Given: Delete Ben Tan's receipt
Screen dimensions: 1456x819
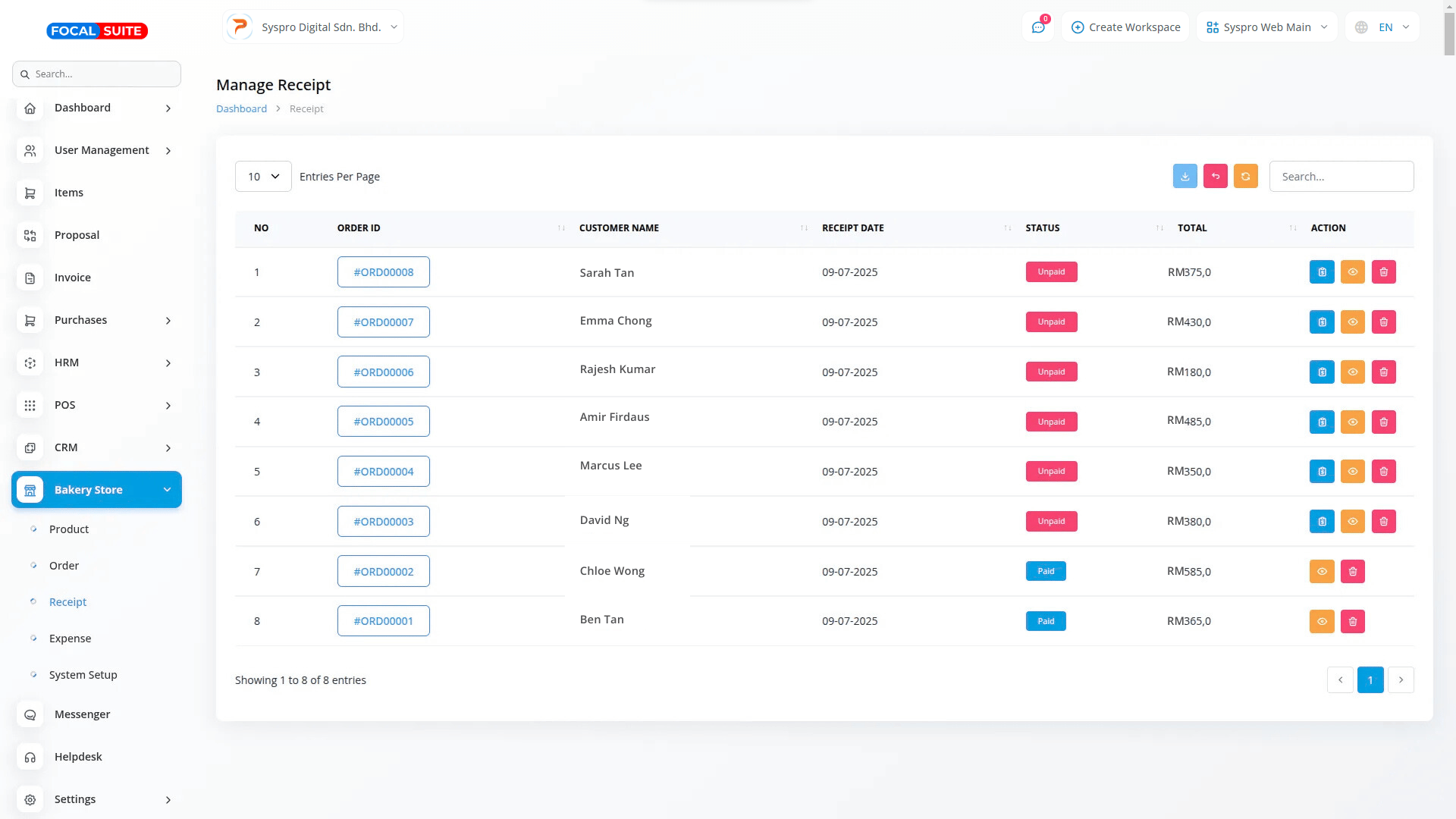Looking at the screenshot, I should (1352, 621).
